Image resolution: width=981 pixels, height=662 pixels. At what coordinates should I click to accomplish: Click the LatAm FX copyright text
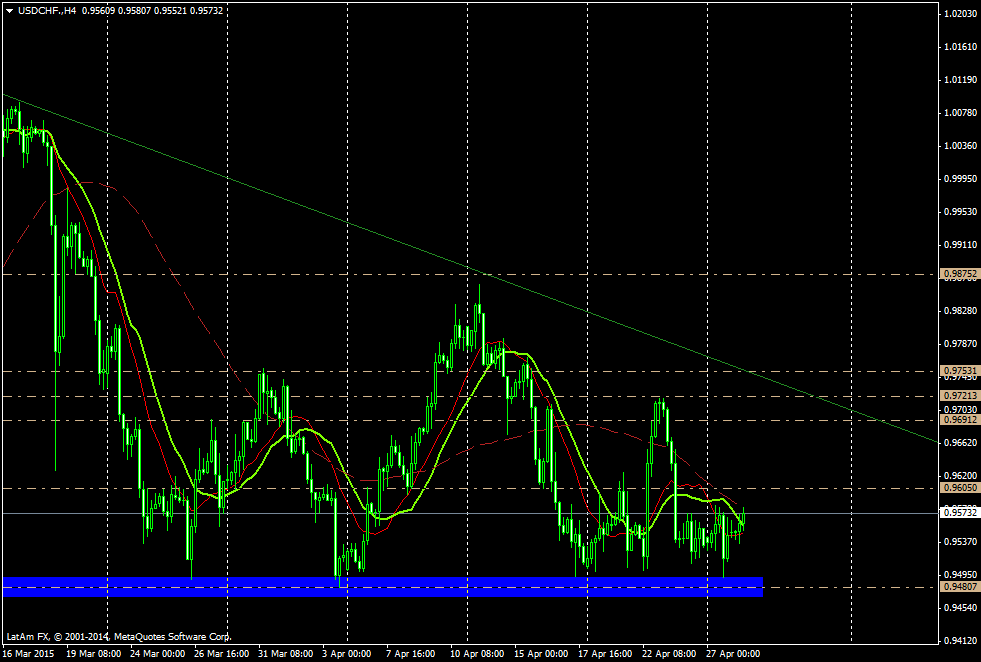coord(118,636)
